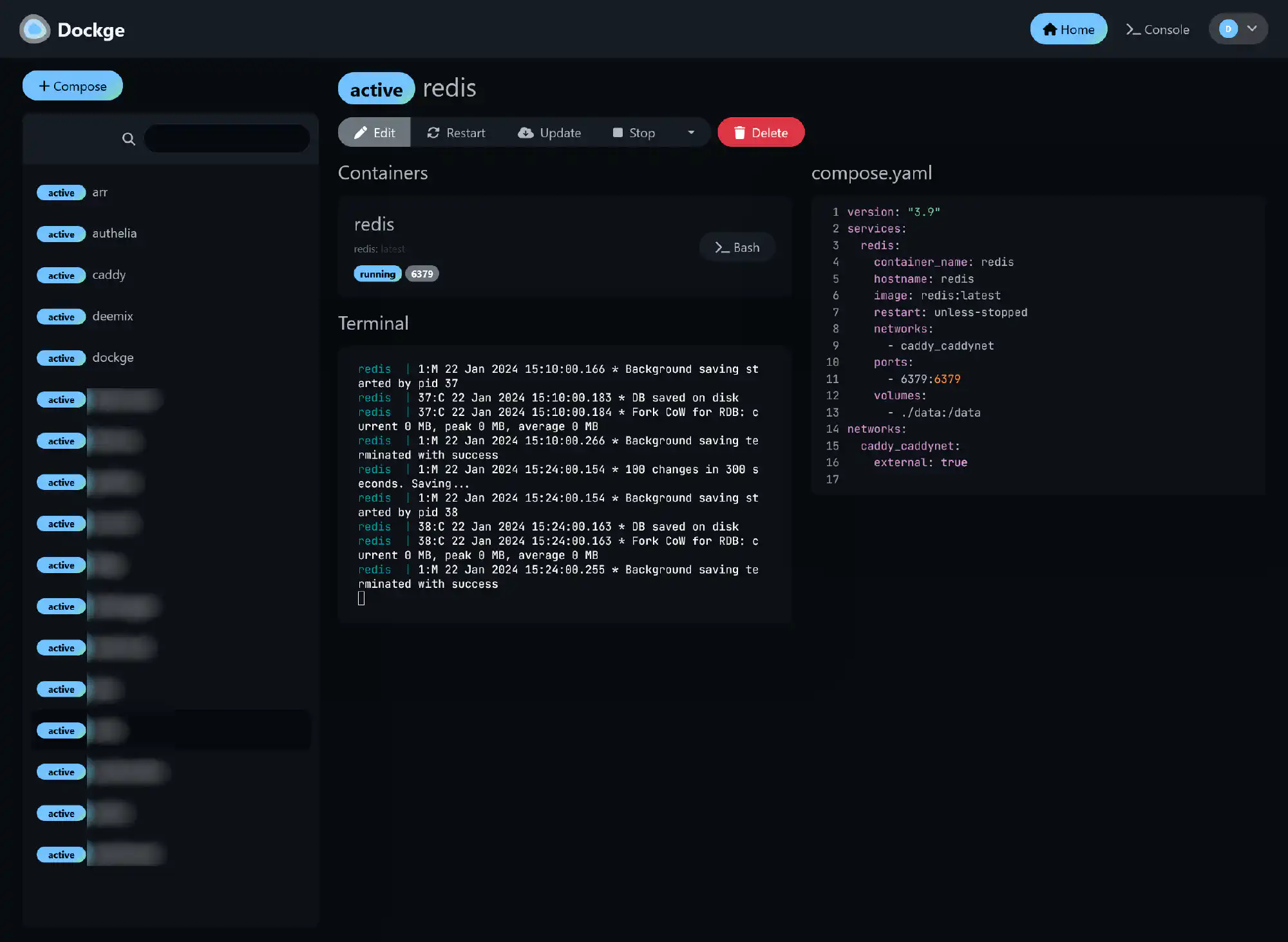Create a new Compose stack
This screenshot has width=1288, height=942.
click(73, 86)
